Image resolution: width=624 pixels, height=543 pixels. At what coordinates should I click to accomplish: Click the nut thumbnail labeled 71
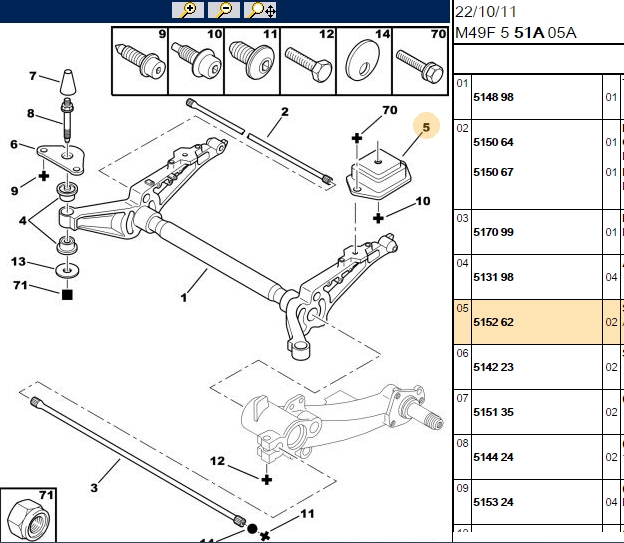(28, 515)
